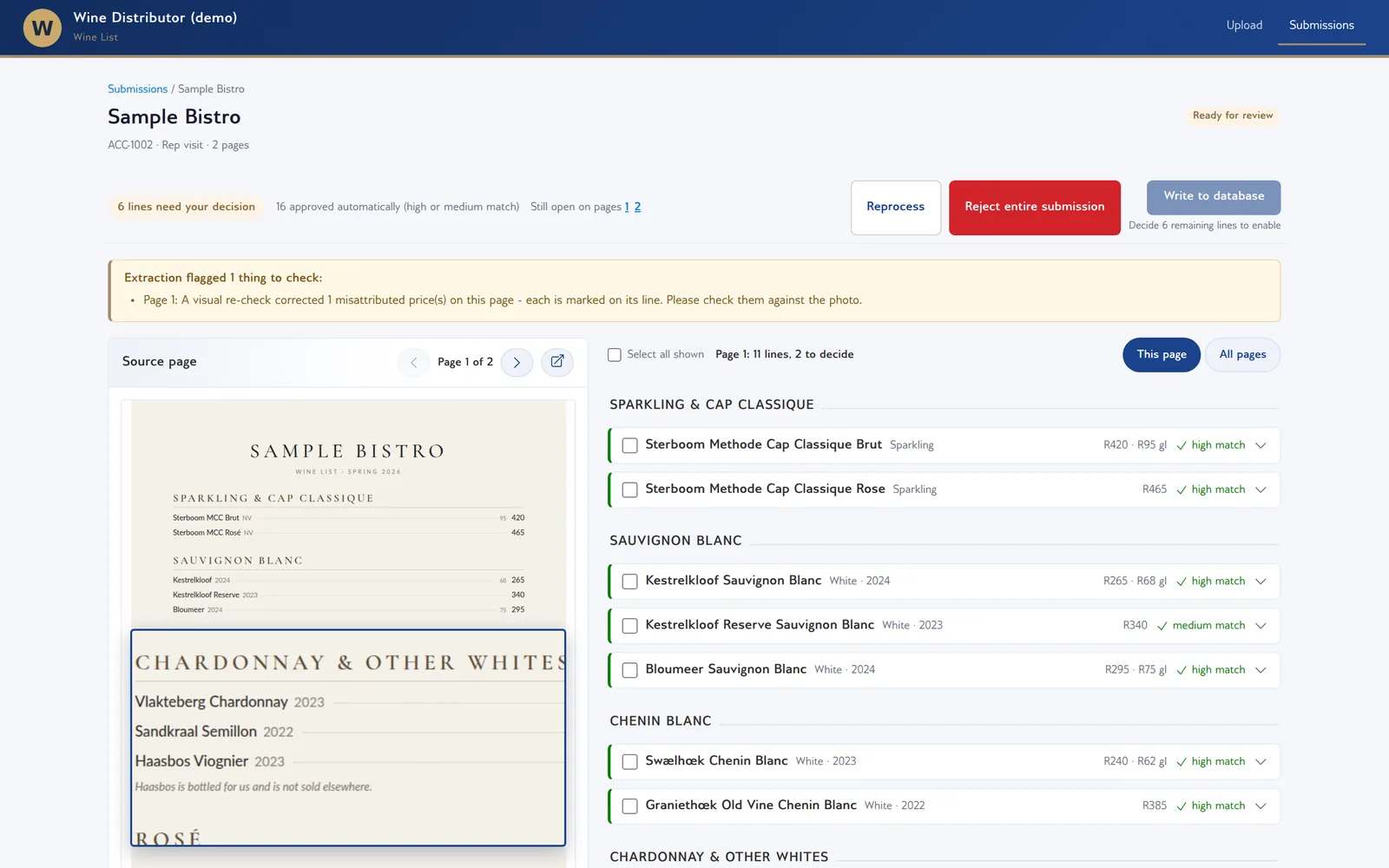Image resolution: width=1389 pixels, height=868 pixels.
Task: Check the Swælhœk Chenin Blanc line
Action: pyautogui.click(x=630, y=762)
